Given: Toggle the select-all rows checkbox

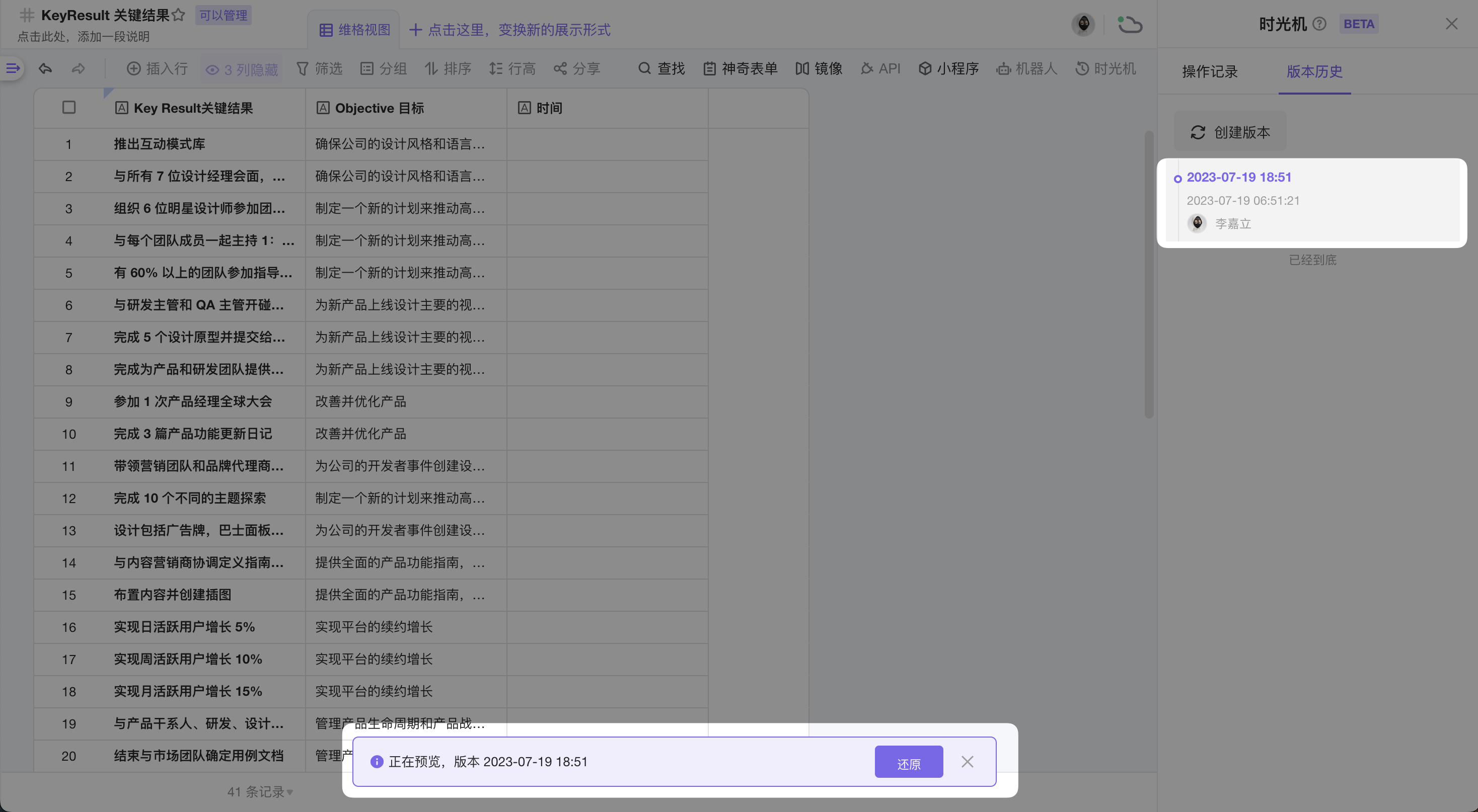Looking at the screenshot, I should click(x=69, y=108).
